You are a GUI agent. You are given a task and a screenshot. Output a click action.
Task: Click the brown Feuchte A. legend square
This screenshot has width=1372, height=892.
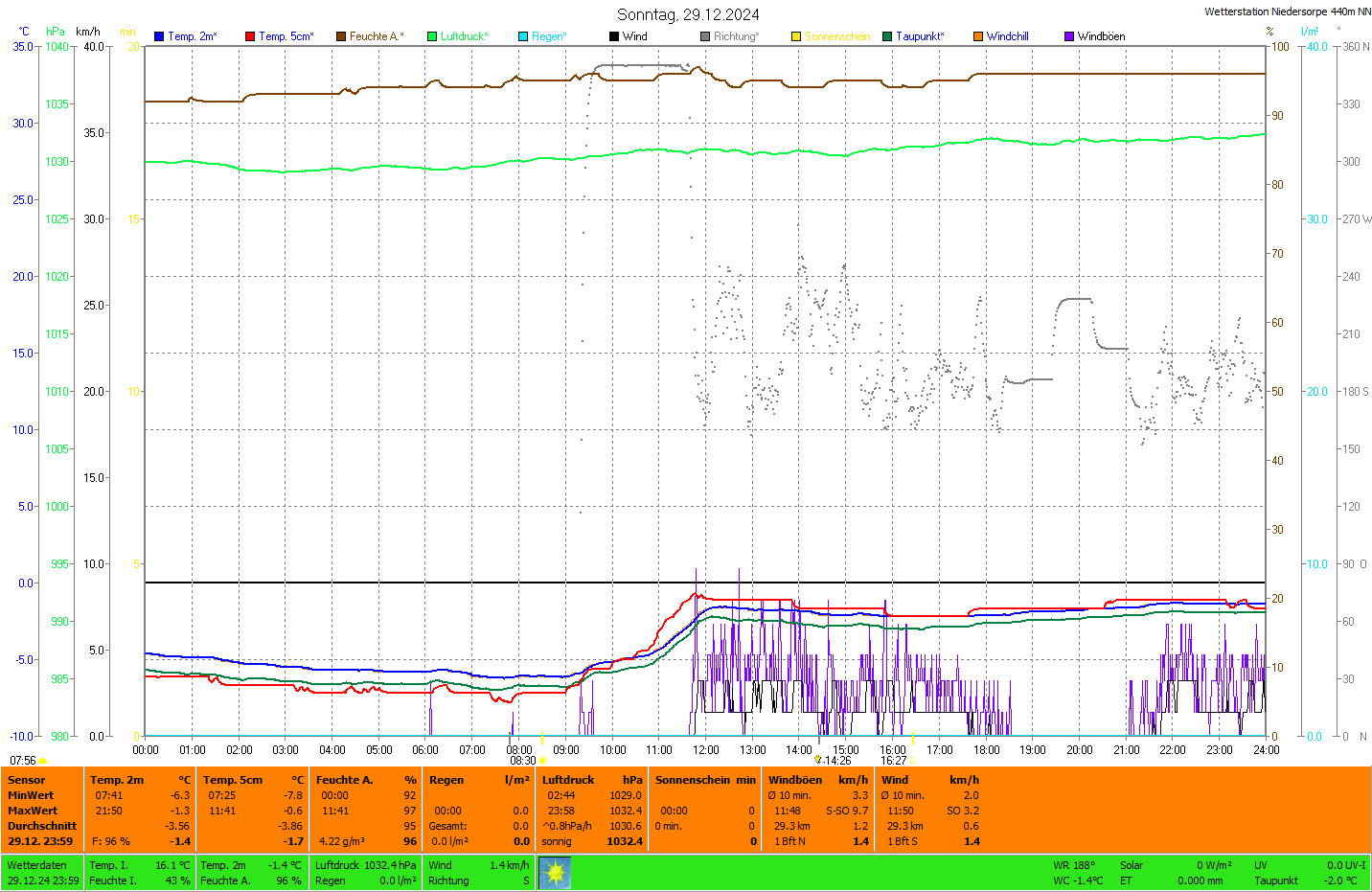tap(341, 36)
